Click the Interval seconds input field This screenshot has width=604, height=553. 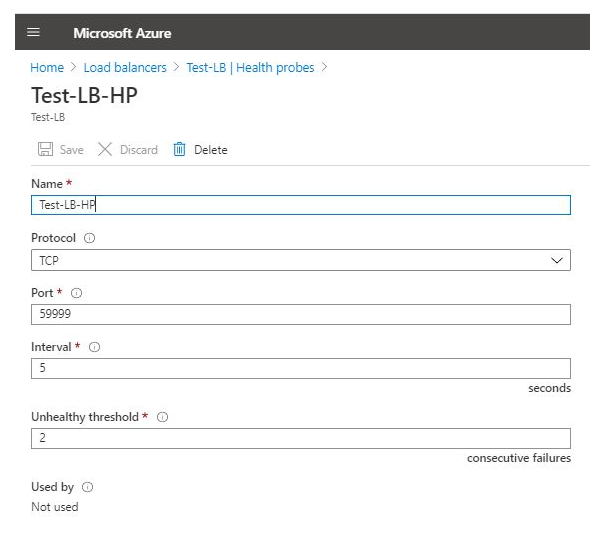tap(300, 368)
